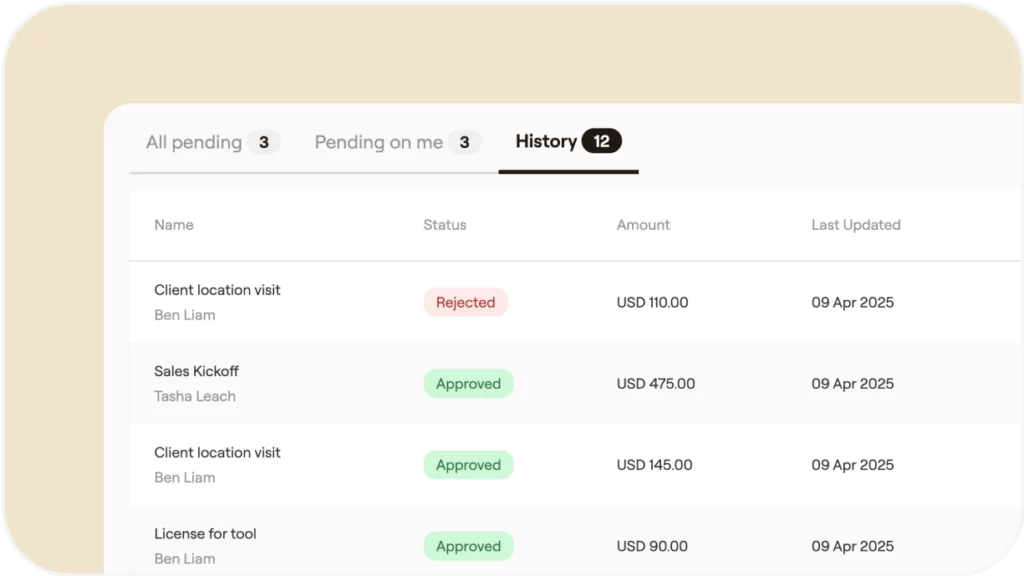Click the Rejected status badge

pyautogui.click(x=466, y=302)
